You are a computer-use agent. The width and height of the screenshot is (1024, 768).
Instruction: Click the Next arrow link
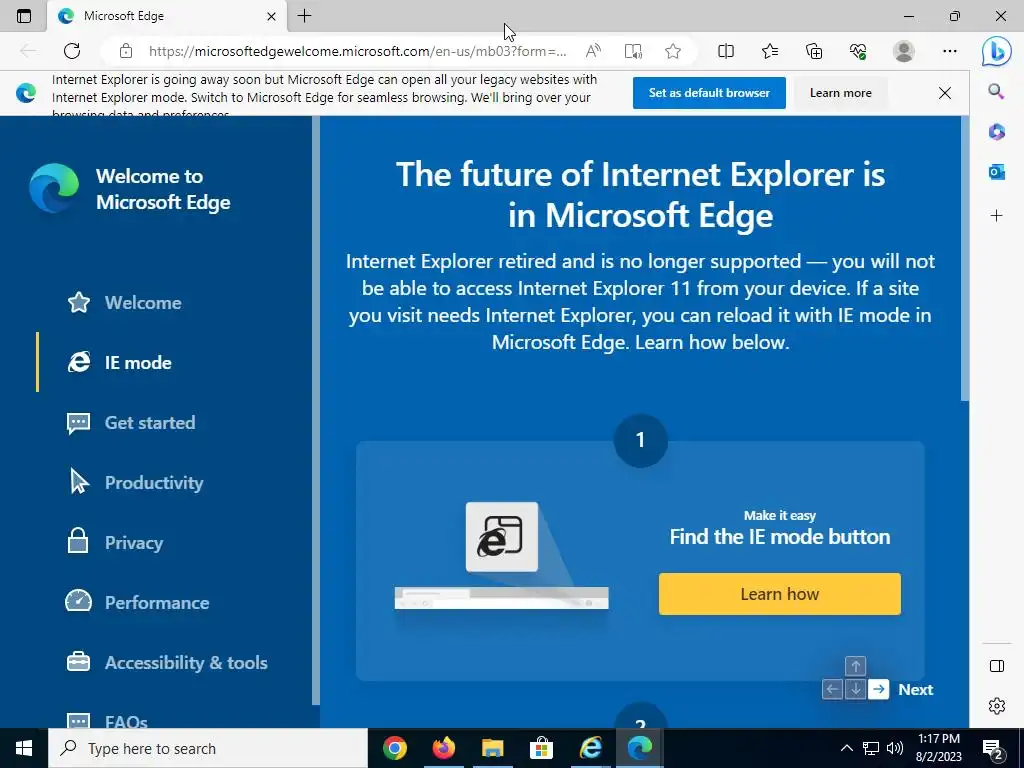[916, 690]
